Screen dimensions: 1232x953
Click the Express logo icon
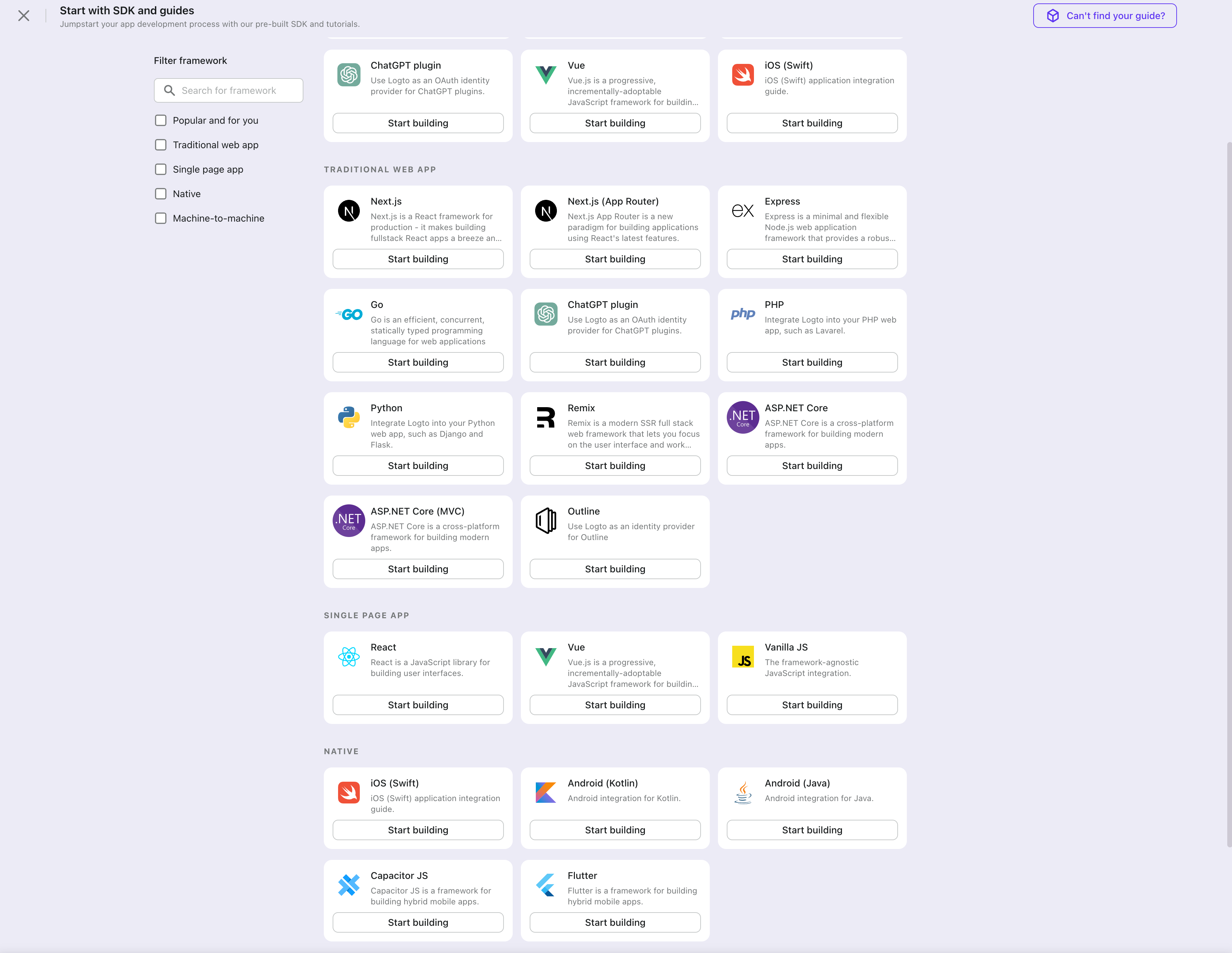743,211
